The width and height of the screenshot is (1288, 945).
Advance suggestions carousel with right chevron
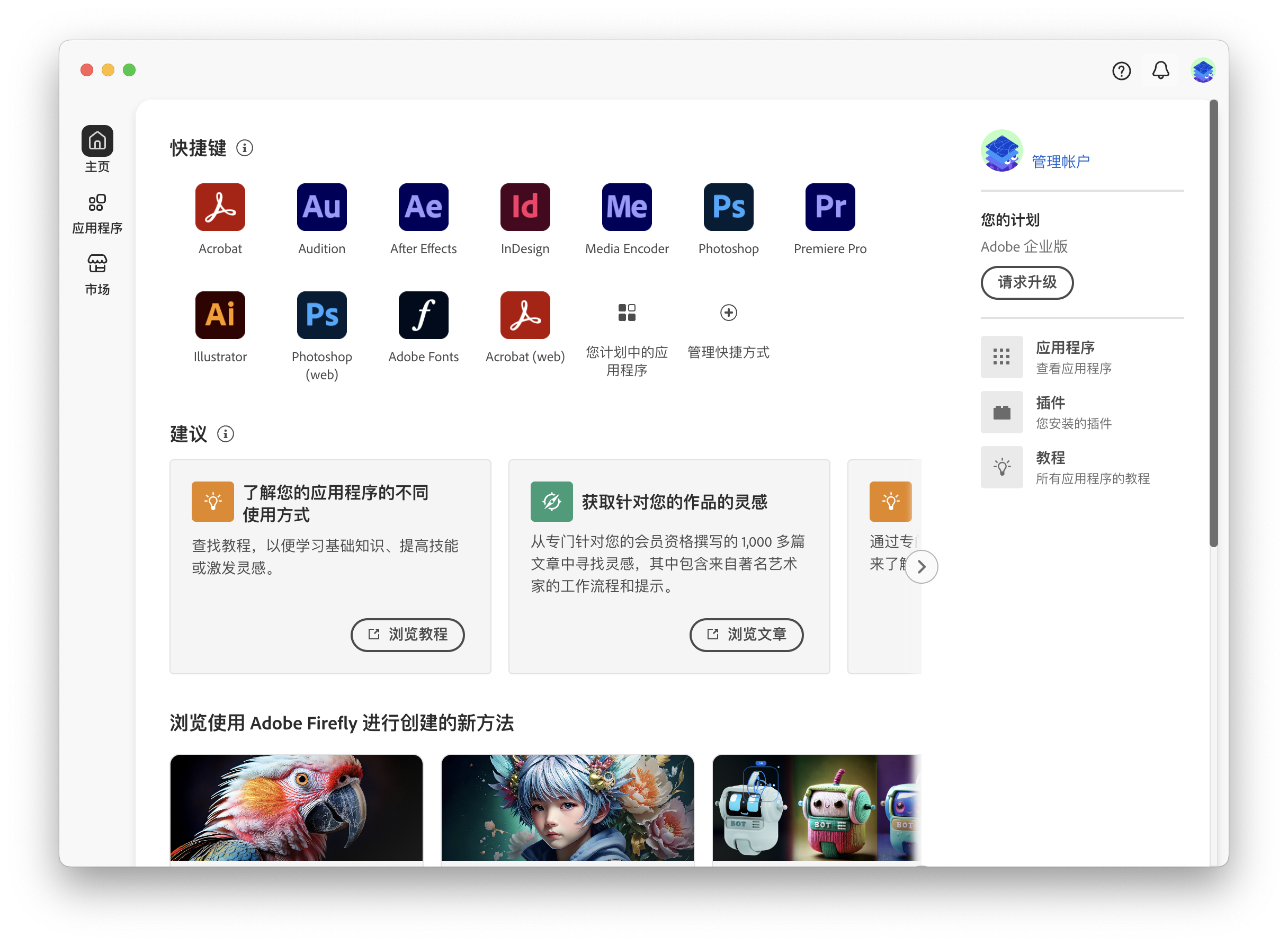(921, 566)
